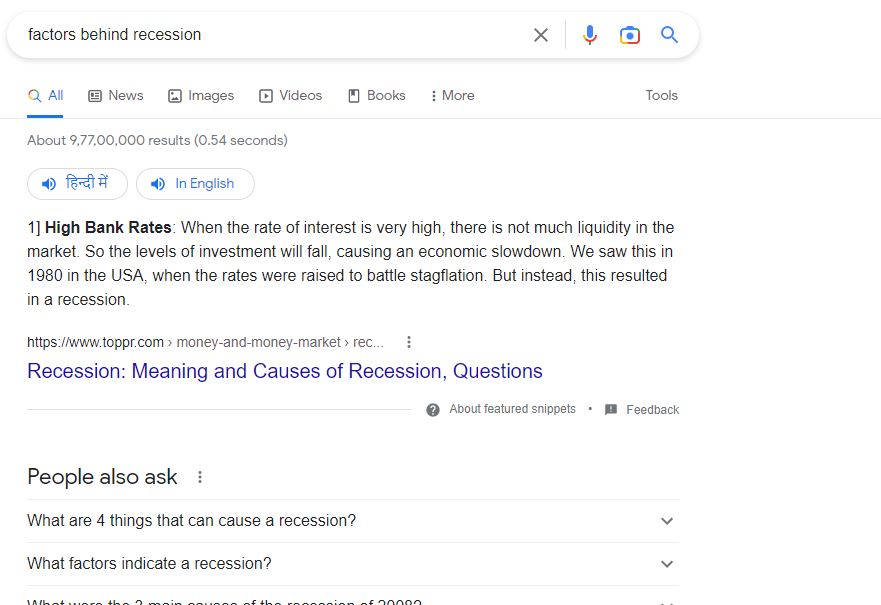Listen to the snippet In English
This screenshot has width=881, height=605.
click(195, 184)
